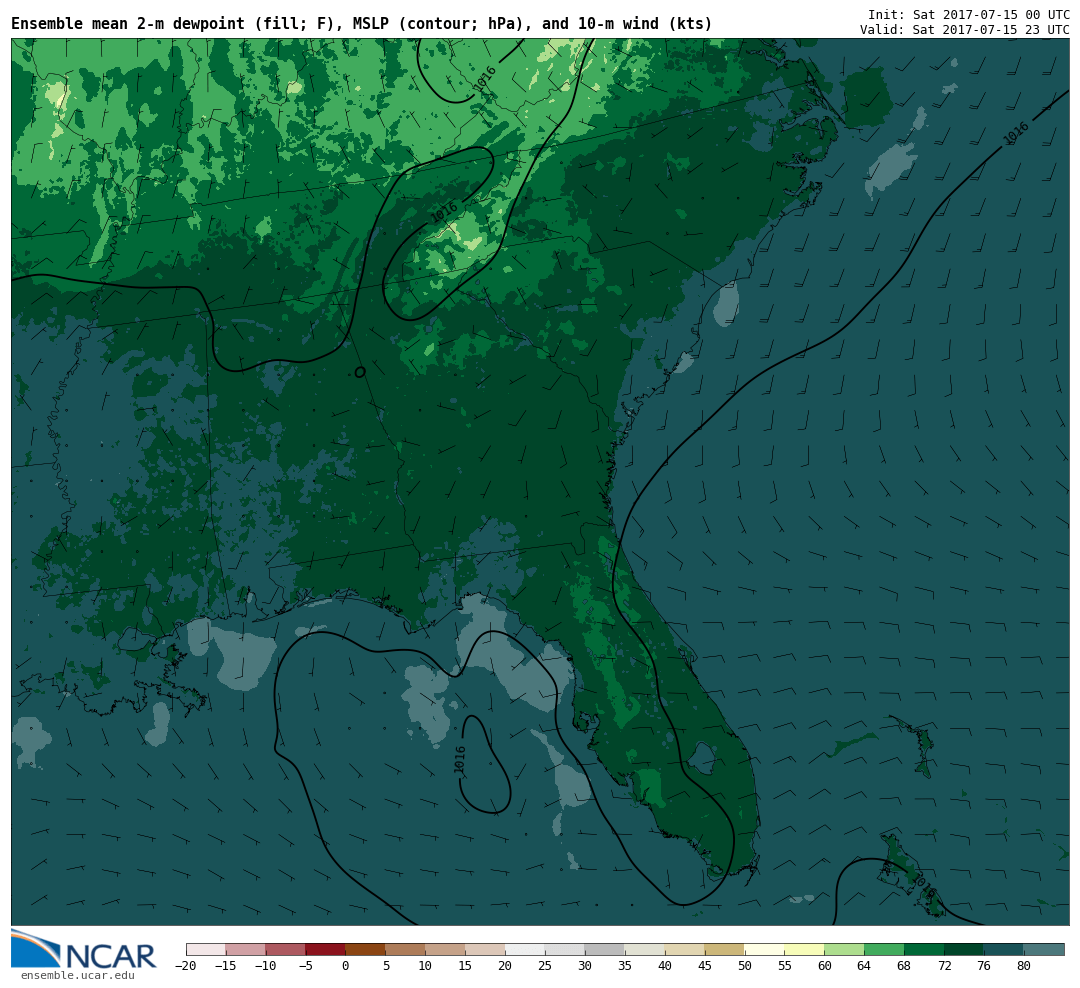Screen dimensions: 1080x988
Task: Click the 72 colorbar tick label
Action: pyautogui.click(x=944, y=966)
